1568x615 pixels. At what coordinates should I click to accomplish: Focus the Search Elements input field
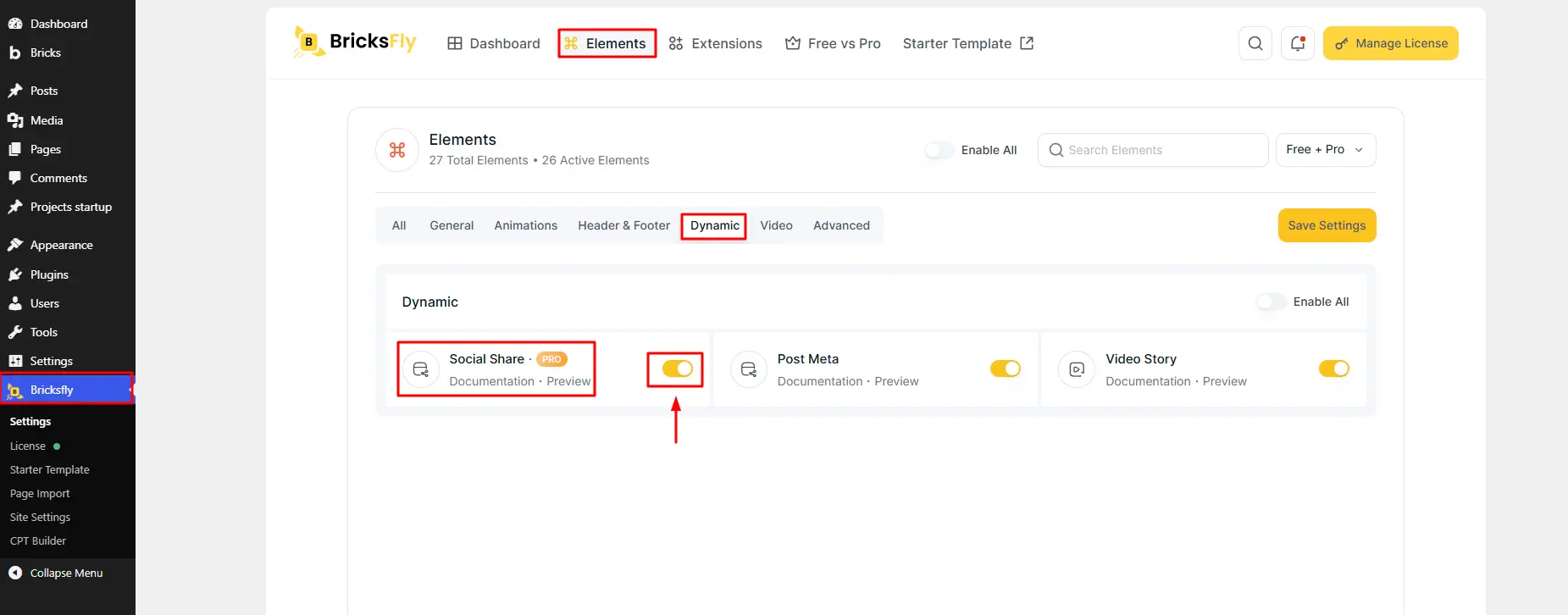1153,150
